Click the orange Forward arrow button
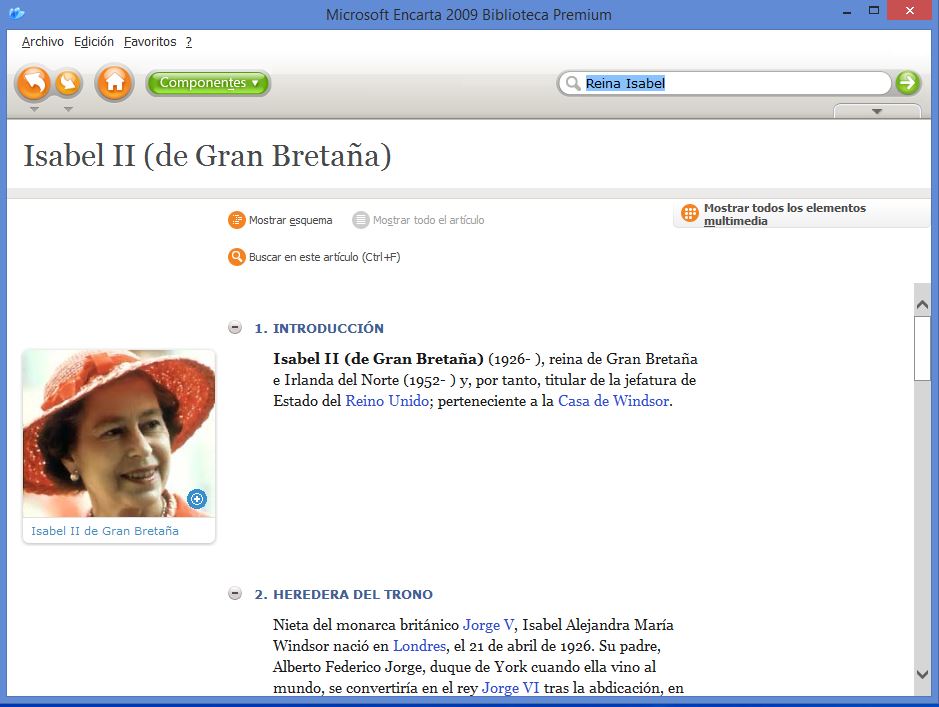939x707 pixels. (x=68, y=83)
